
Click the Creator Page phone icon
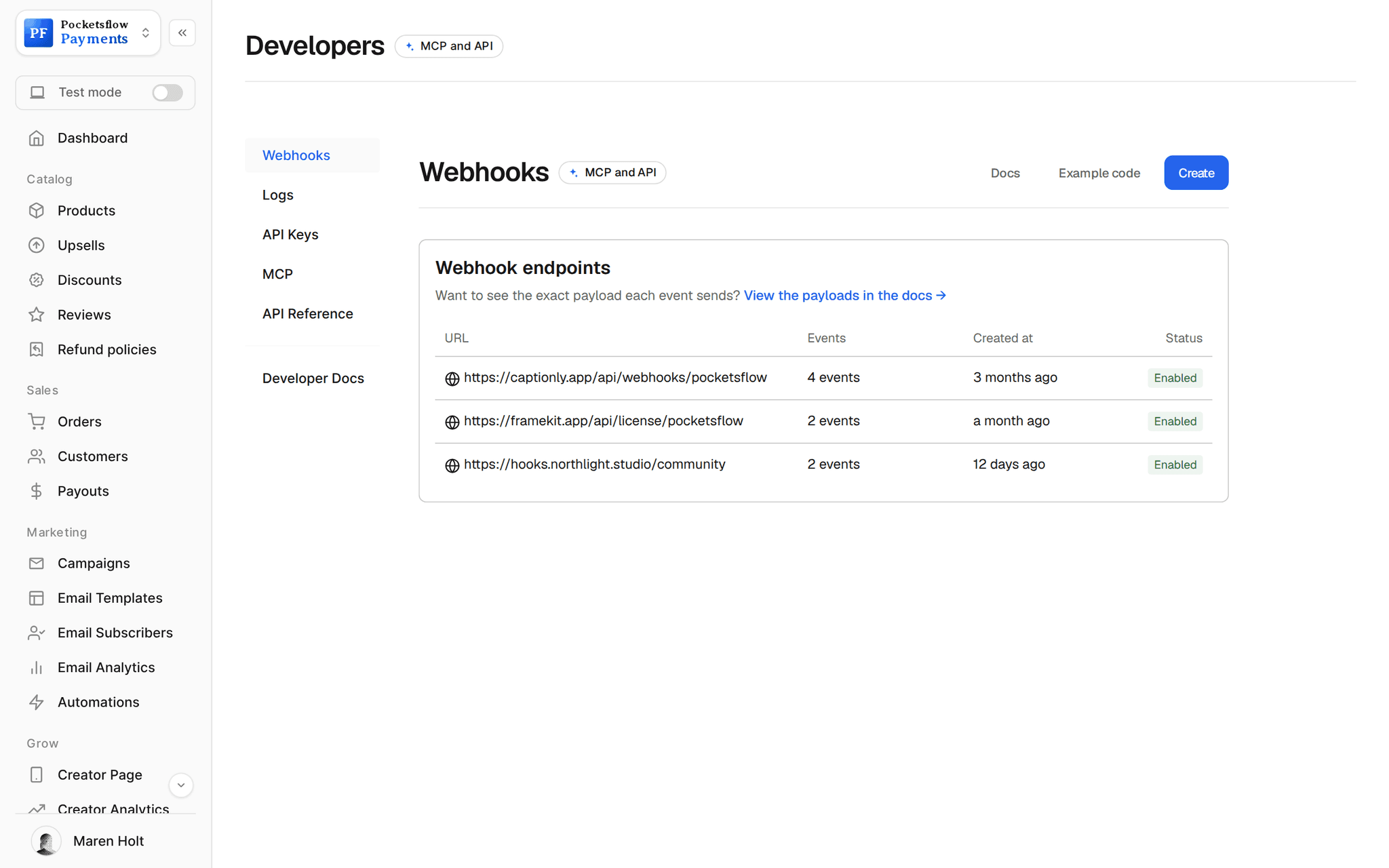(x=37, y=774)
